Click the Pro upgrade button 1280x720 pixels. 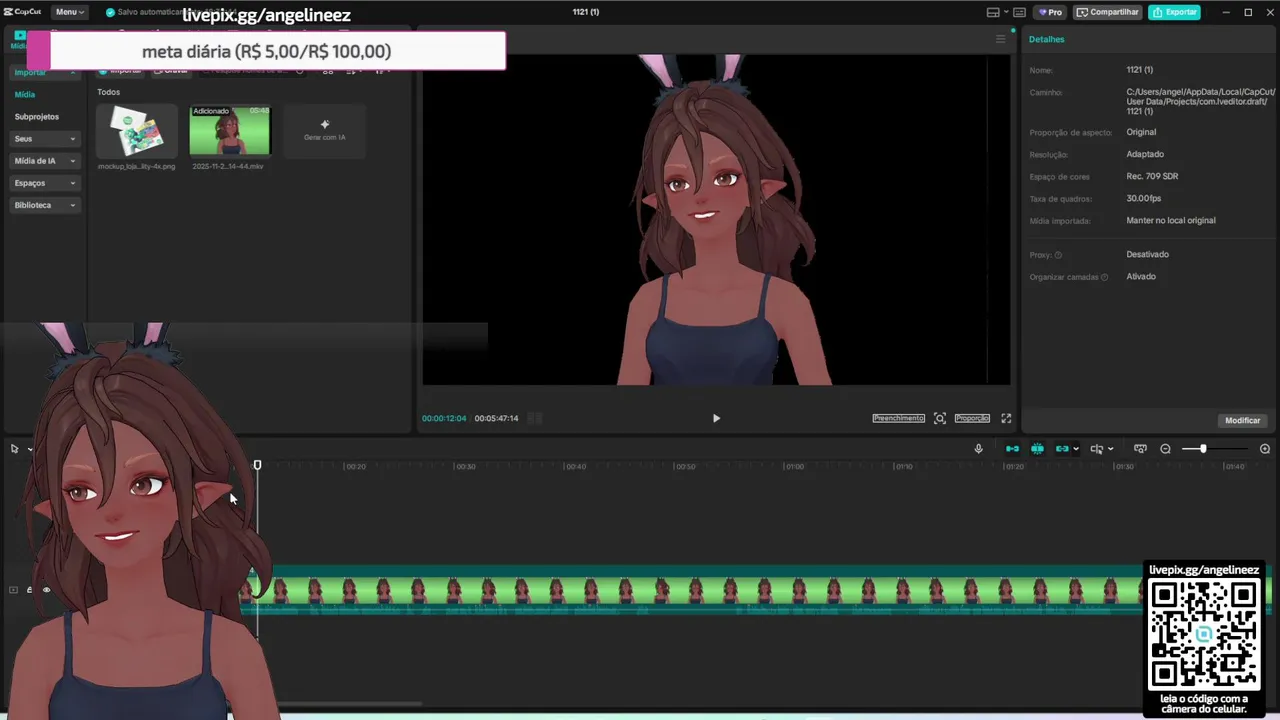1050,12
